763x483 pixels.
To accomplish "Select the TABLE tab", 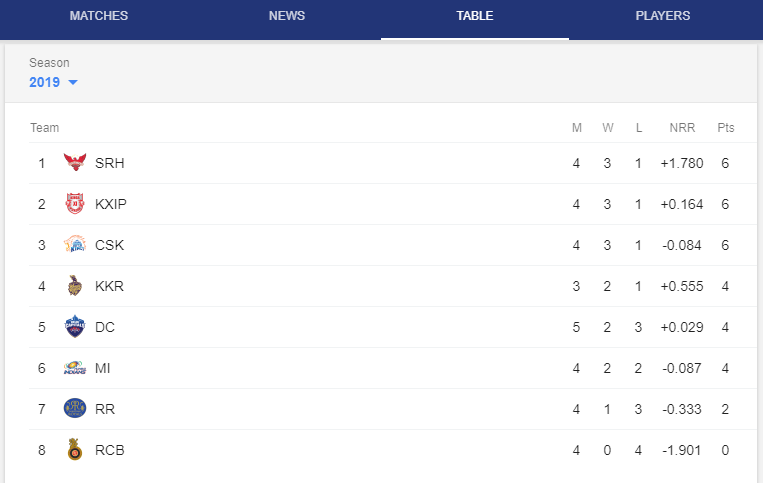I will (x=474, y=16).
